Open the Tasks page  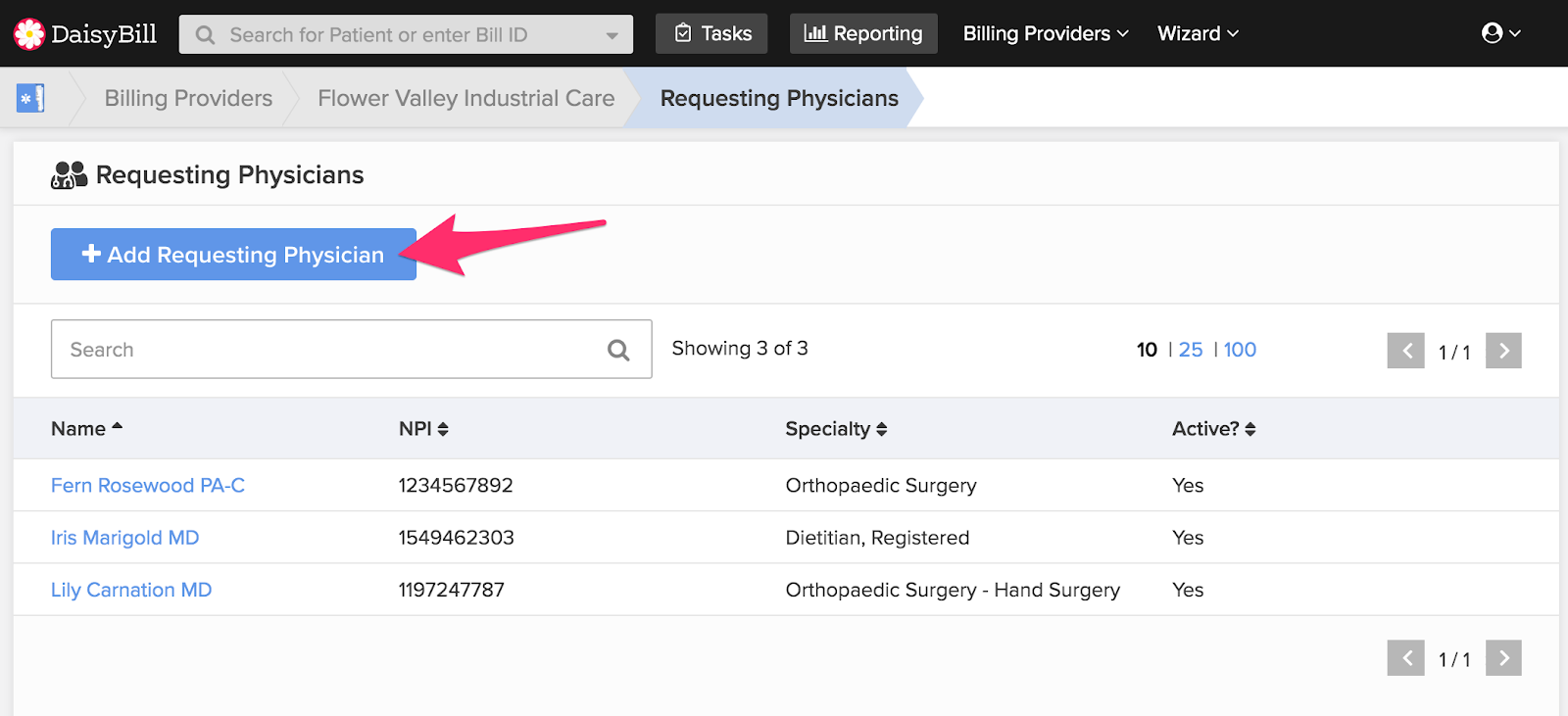712,33
